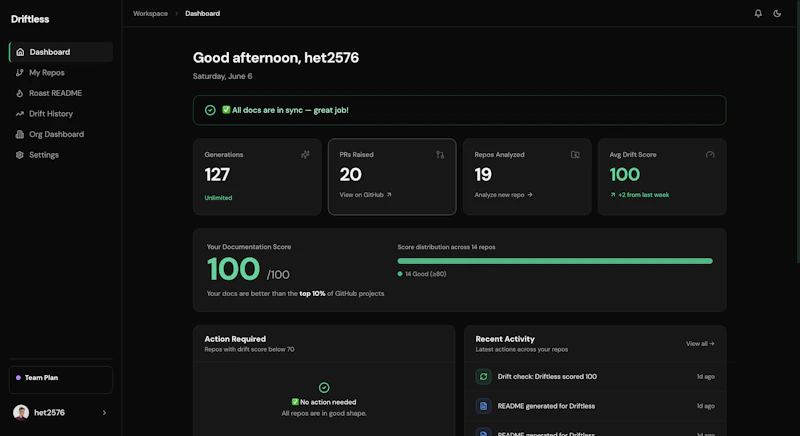Click Repos with drift score below 70 subtitle
Image resolution: width=800 pixels, height=436 pixels.
point(249,350)
